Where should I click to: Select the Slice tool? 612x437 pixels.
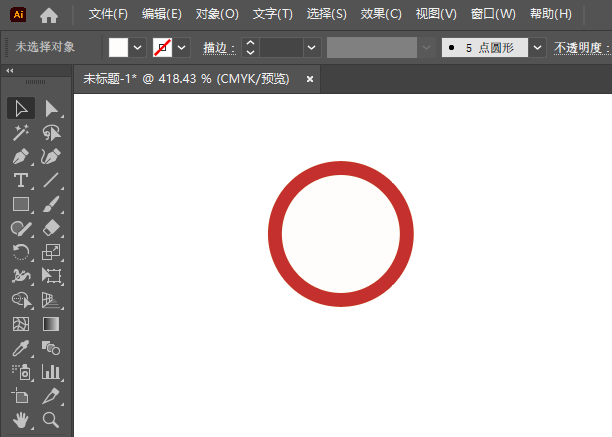(51, 396)
